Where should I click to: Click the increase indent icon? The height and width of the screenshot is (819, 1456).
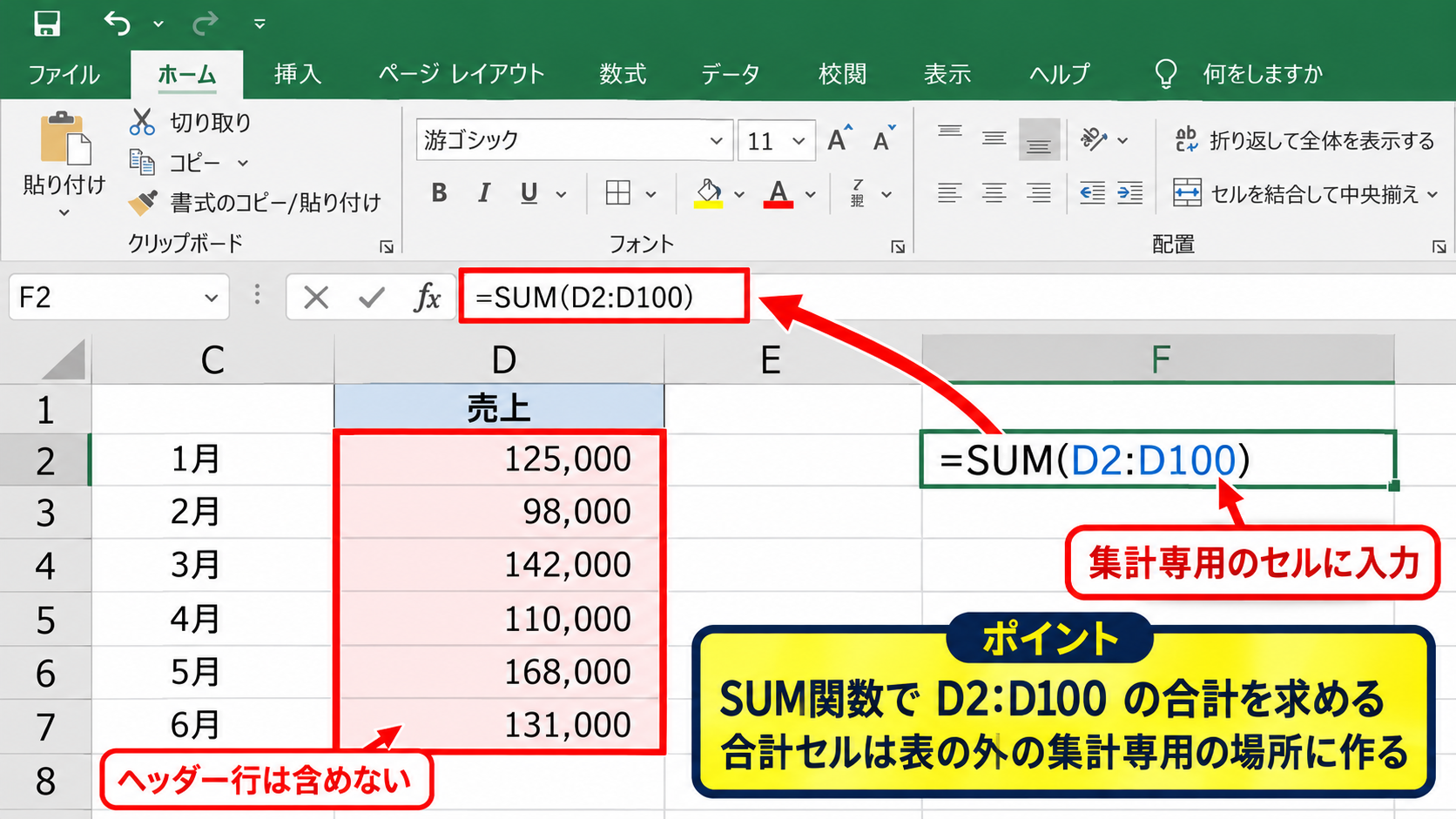[x=1129, y=193]
